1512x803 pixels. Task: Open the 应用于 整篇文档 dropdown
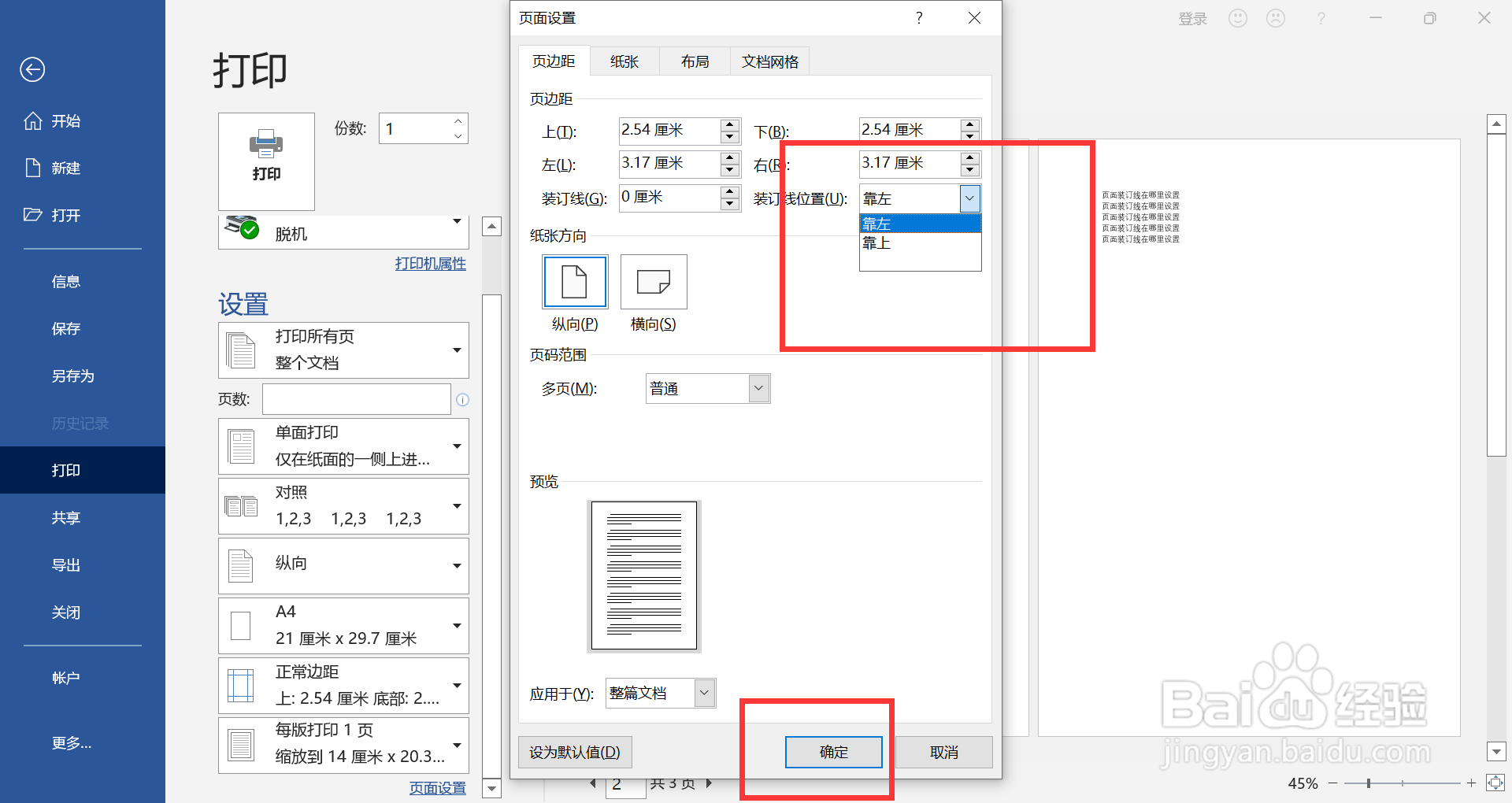661,694
